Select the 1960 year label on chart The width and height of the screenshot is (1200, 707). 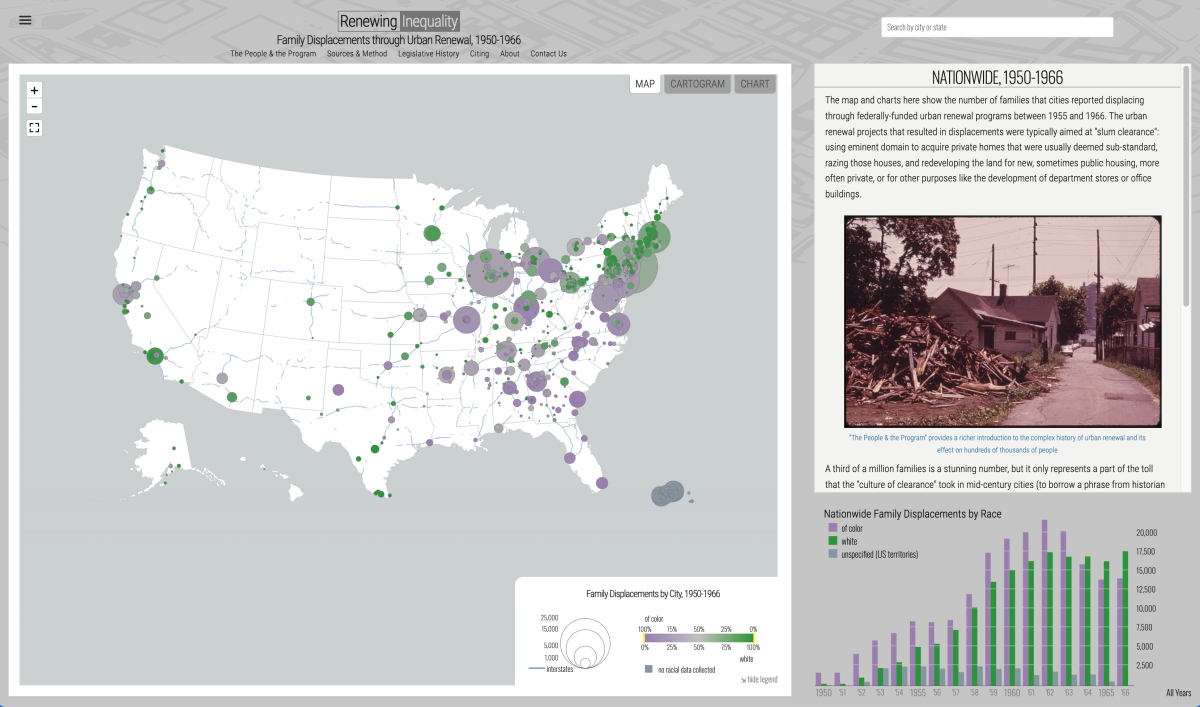1012,692
